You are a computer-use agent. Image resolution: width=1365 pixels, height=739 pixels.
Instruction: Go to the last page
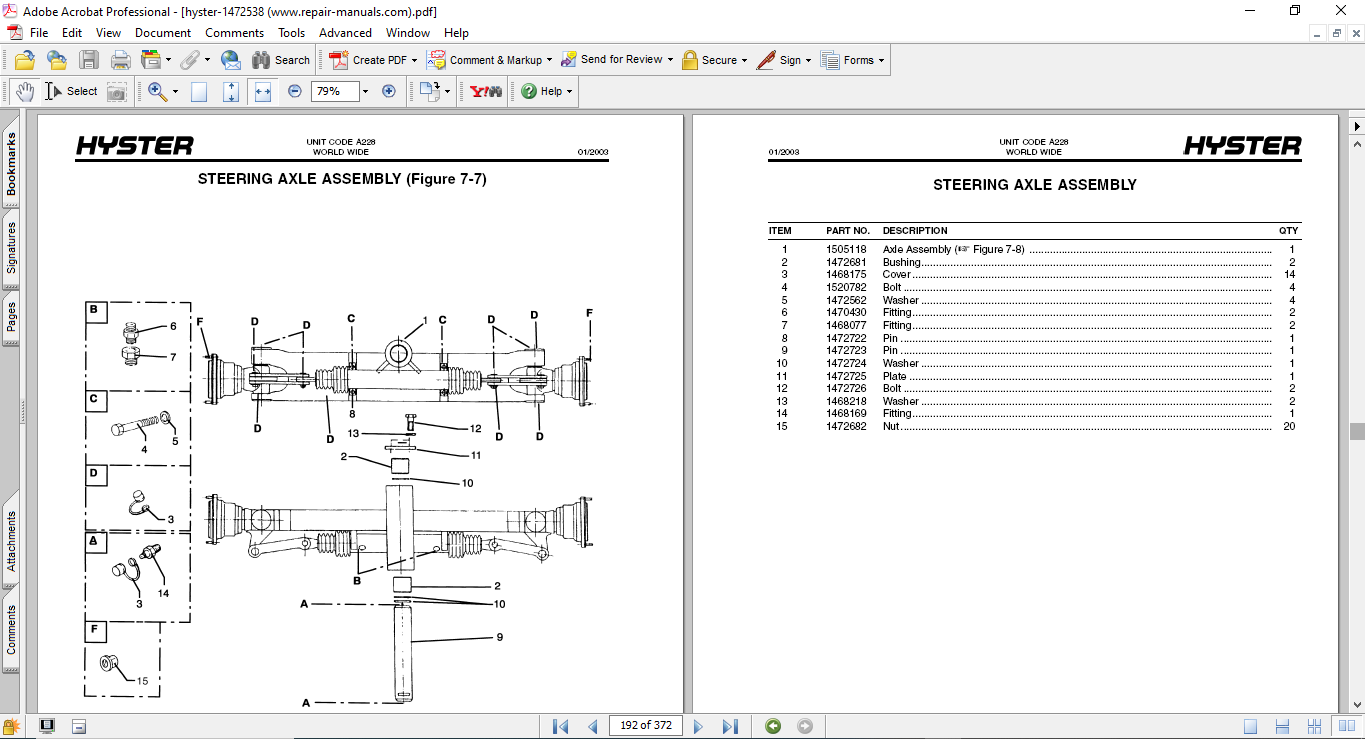(x=730, y=726)
